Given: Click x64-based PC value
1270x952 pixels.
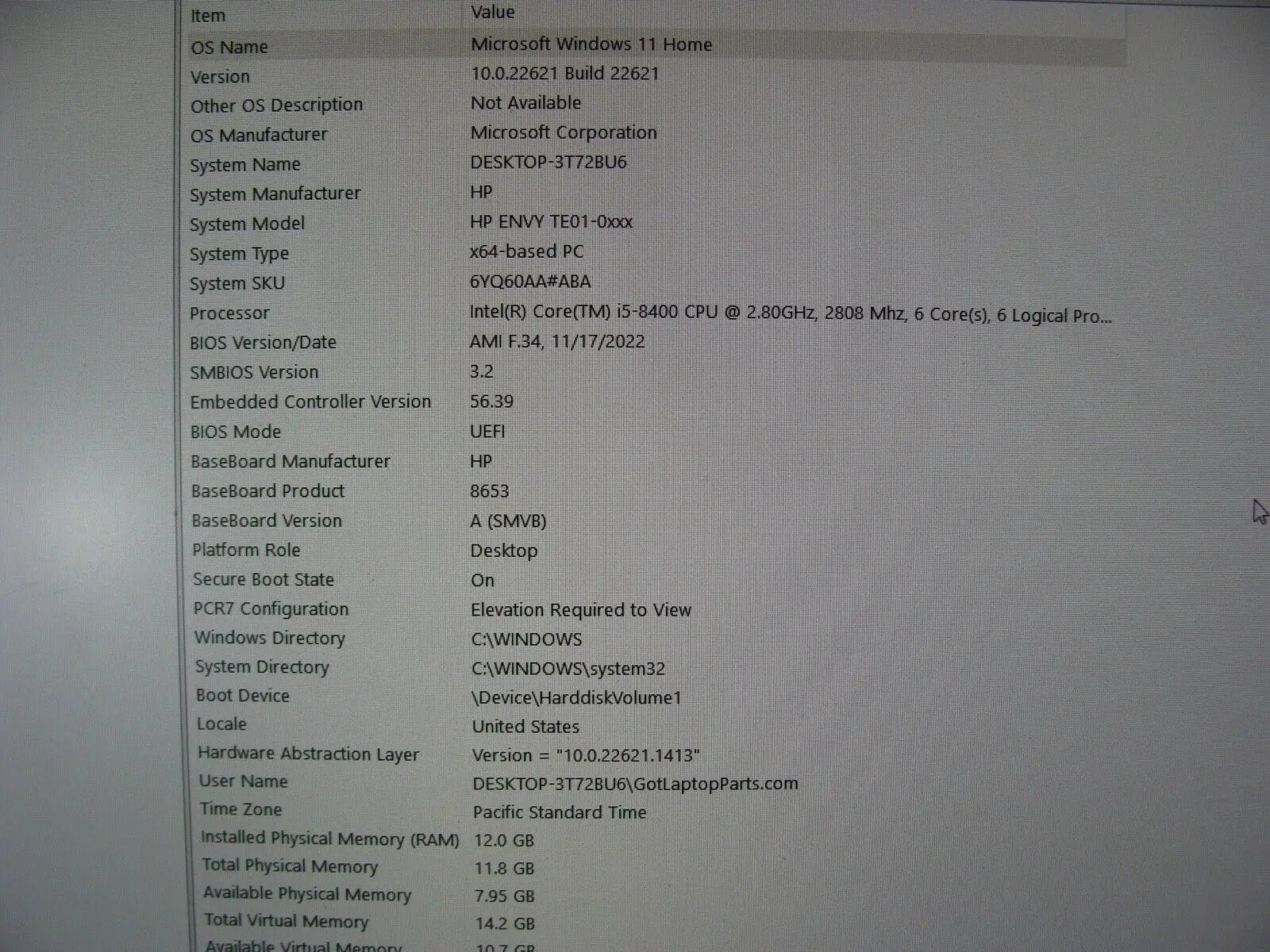Looking at the screenshot, I should [x=527, y=251].
